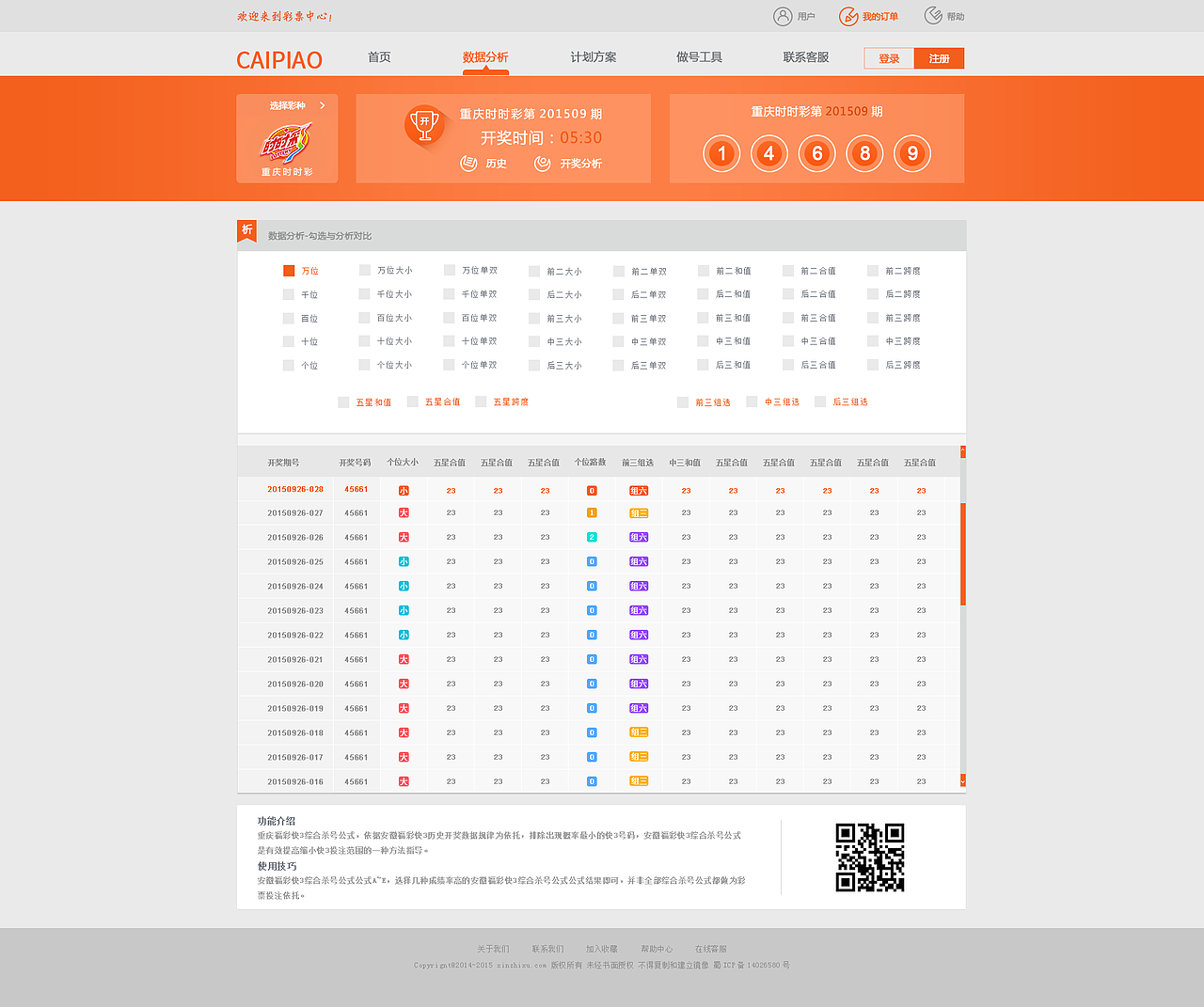1204x1007 pixels.
Task: Expand the 选择彩种 lottery selector arrow
Action: (323, 105)
